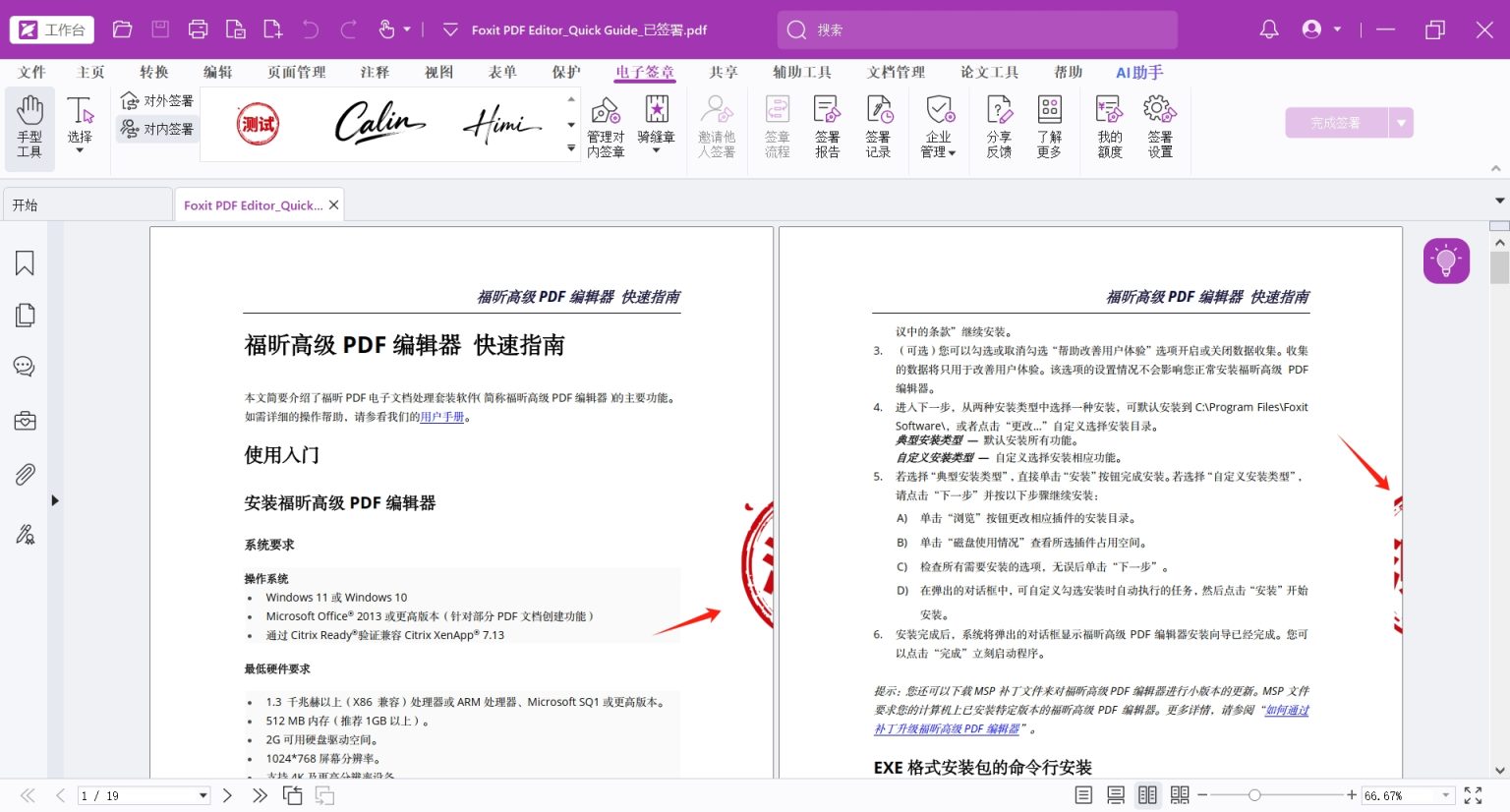Open the page number dropdown
The image size is (1510, 812).
coord(203,795)
